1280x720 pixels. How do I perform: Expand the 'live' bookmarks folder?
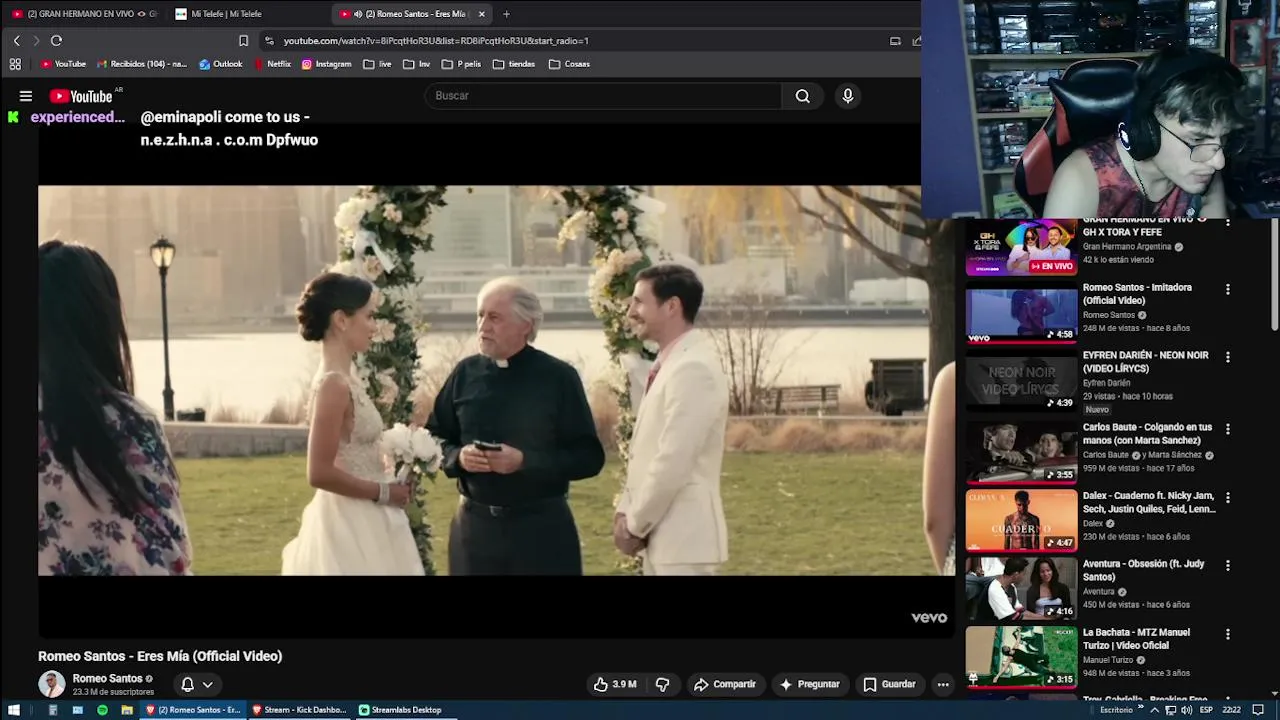[x=377, y=64]
